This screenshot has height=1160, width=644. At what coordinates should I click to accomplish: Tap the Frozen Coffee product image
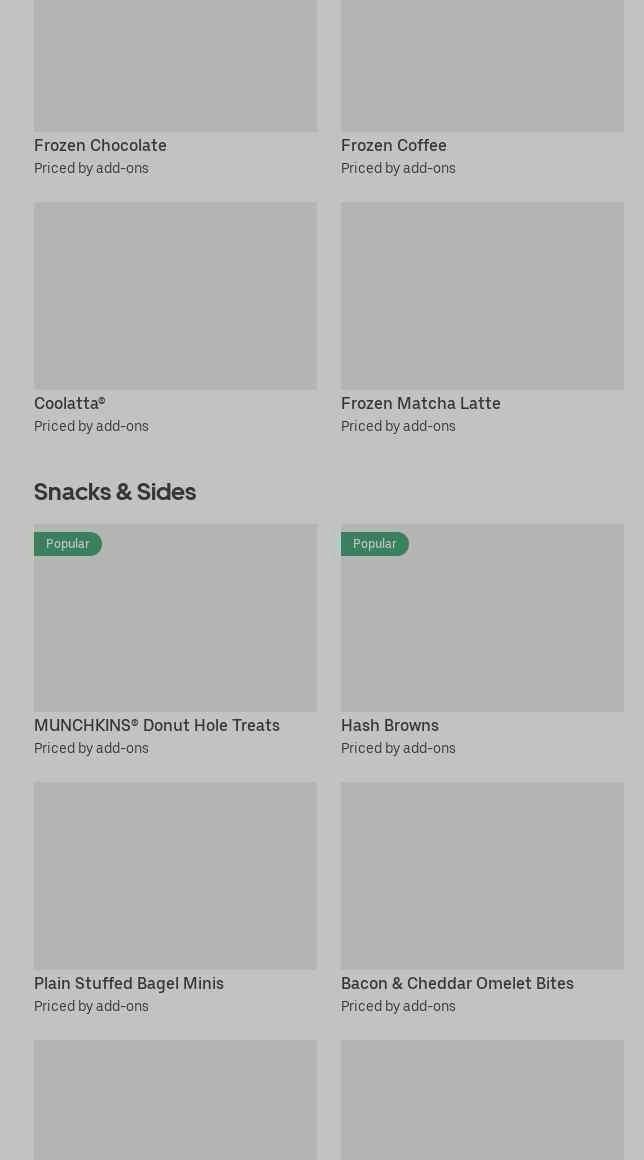click(482, 66)
